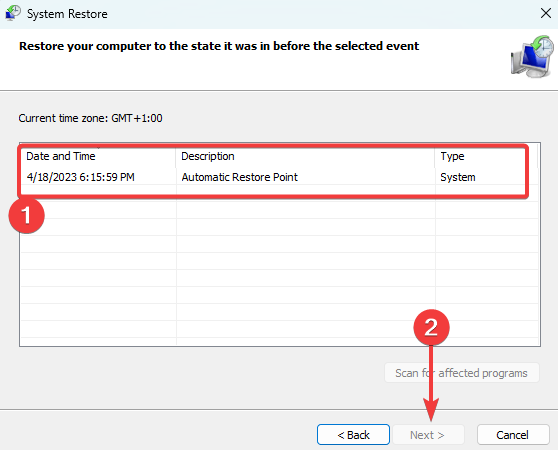Screen dimensions: 558x450
Task: Click the Automatic Restore Point description
Action: [x=239, y=177]
